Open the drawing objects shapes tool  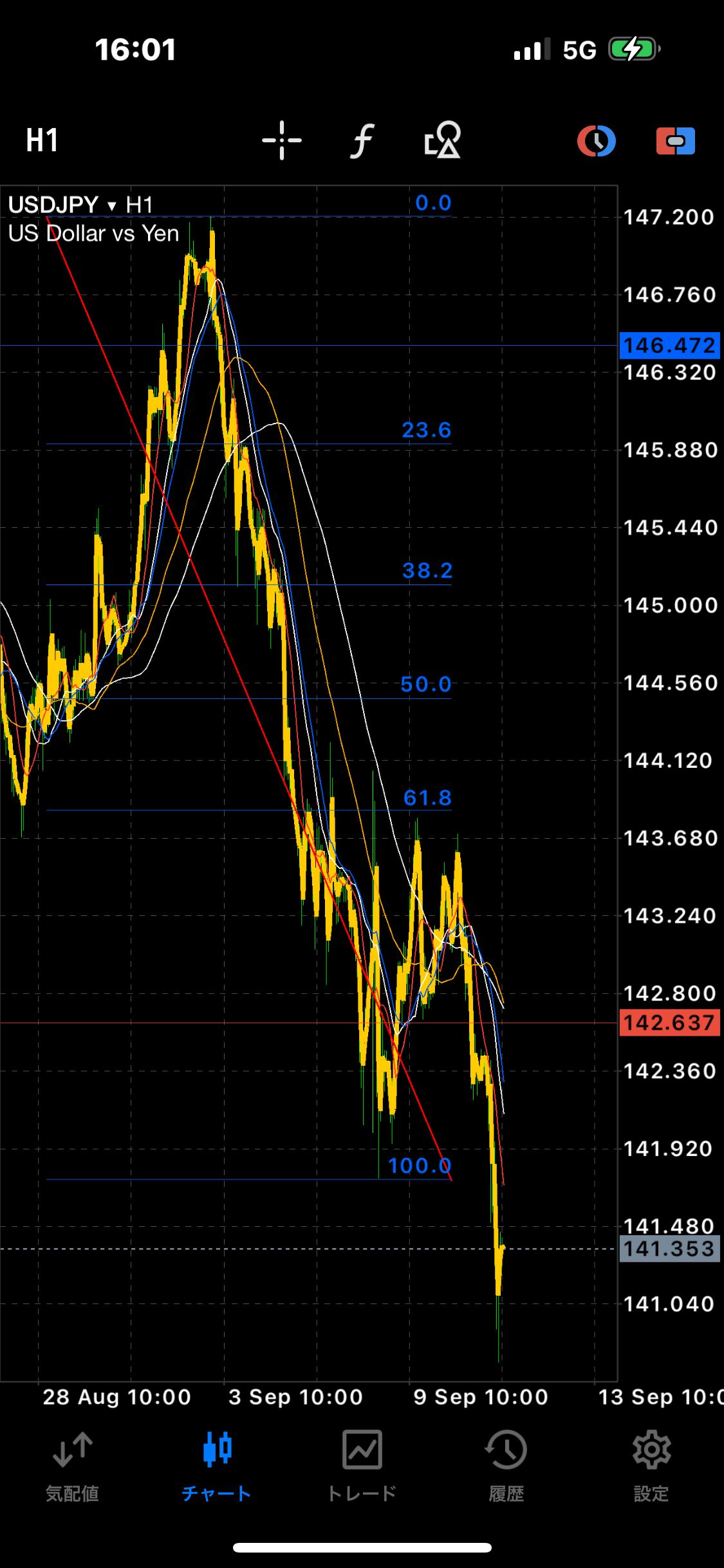tap(443, 140)
